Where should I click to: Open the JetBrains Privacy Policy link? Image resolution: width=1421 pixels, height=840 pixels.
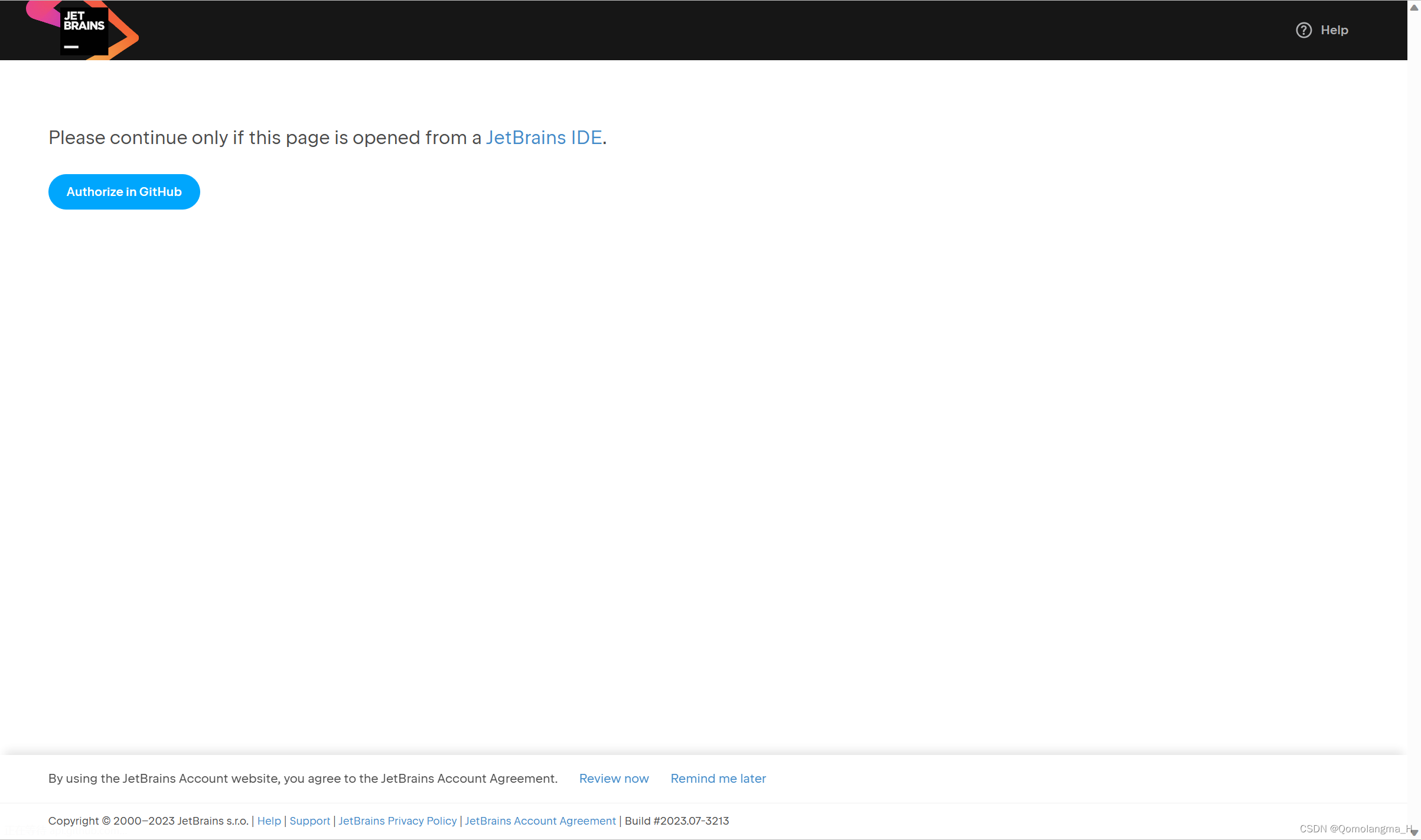pos(397,821)
